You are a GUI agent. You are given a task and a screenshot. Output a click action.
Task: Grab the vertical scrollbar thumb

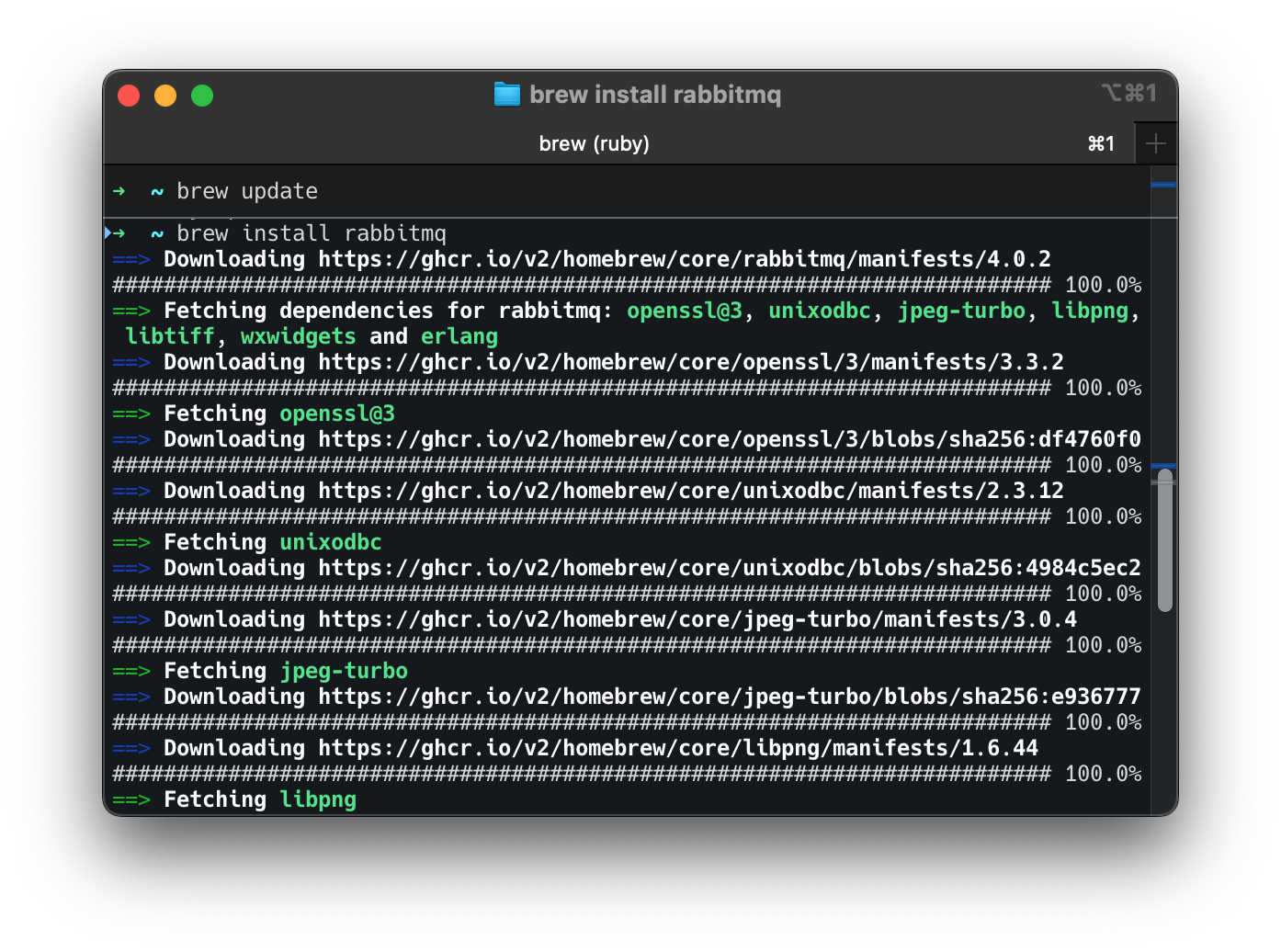pyautogui.click(x=1164, y=540)
